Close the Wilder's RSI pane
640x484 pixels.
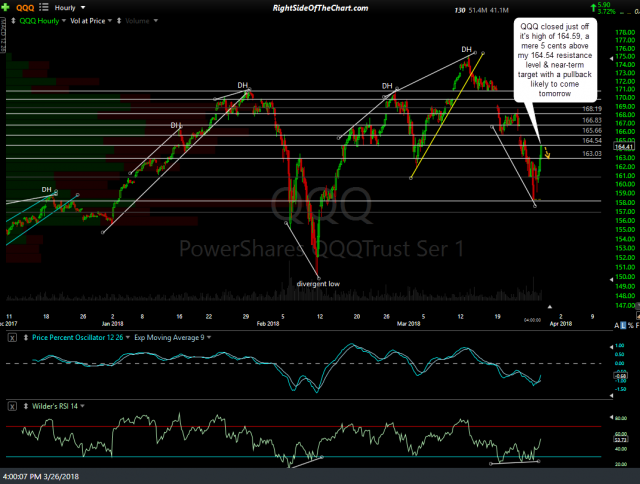[13, 406]
